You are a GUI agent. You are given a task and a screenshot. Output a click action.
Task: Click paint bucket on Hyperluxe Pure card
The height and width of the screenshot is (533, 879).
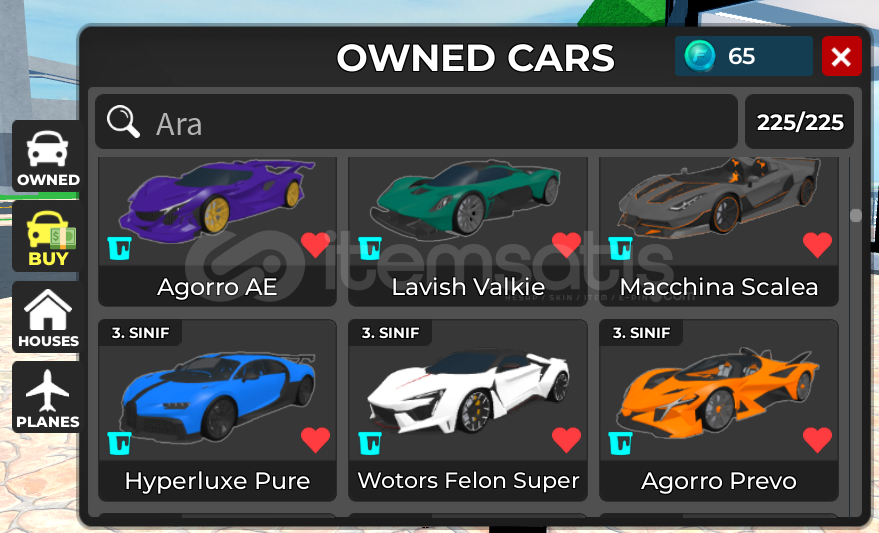119,443
